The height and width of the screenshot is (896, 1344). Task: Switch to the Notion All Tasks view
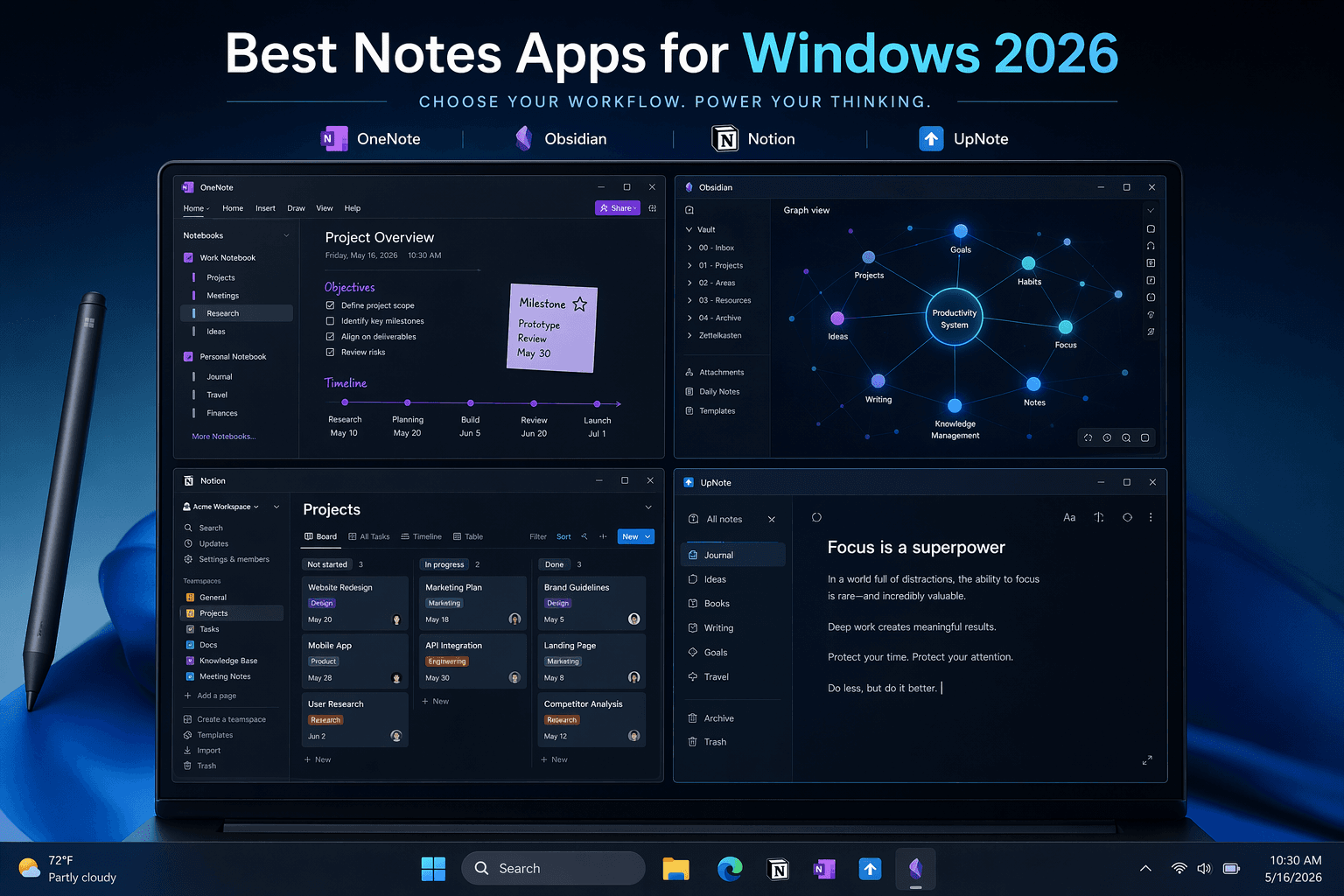point(369,536)
